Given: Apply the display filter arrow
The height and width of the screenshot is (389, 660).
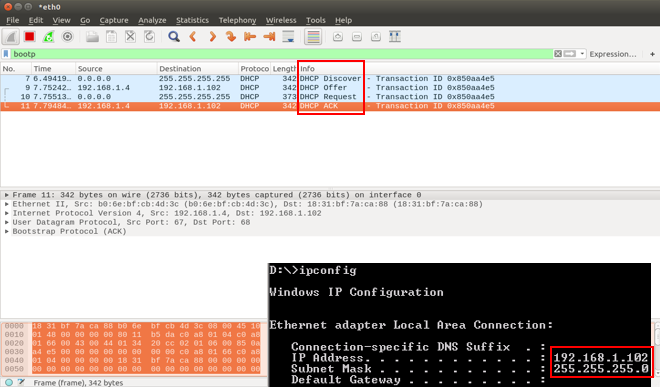Looking at the screenshot, I should (570, 54).
